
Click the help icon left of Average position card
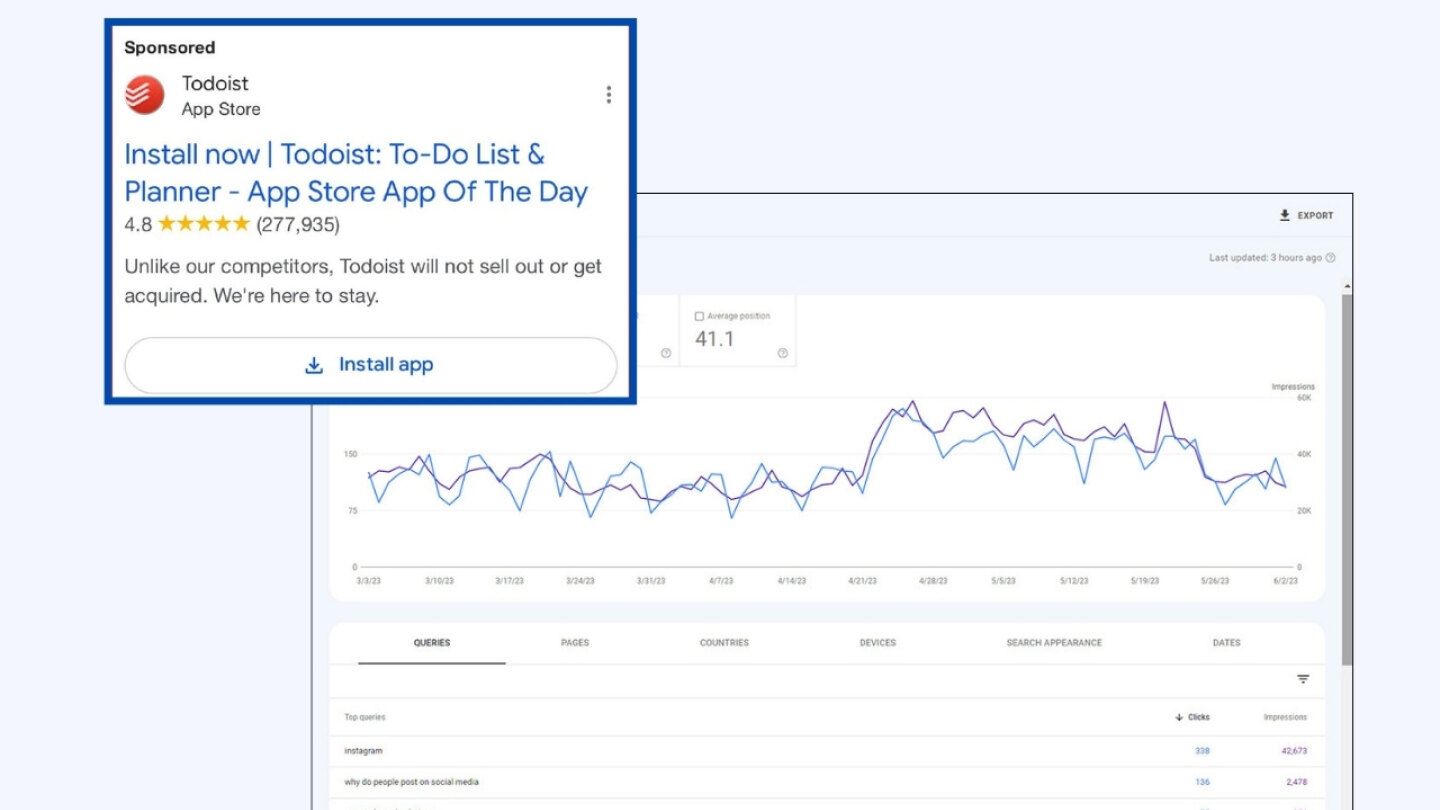click(665, 353)
